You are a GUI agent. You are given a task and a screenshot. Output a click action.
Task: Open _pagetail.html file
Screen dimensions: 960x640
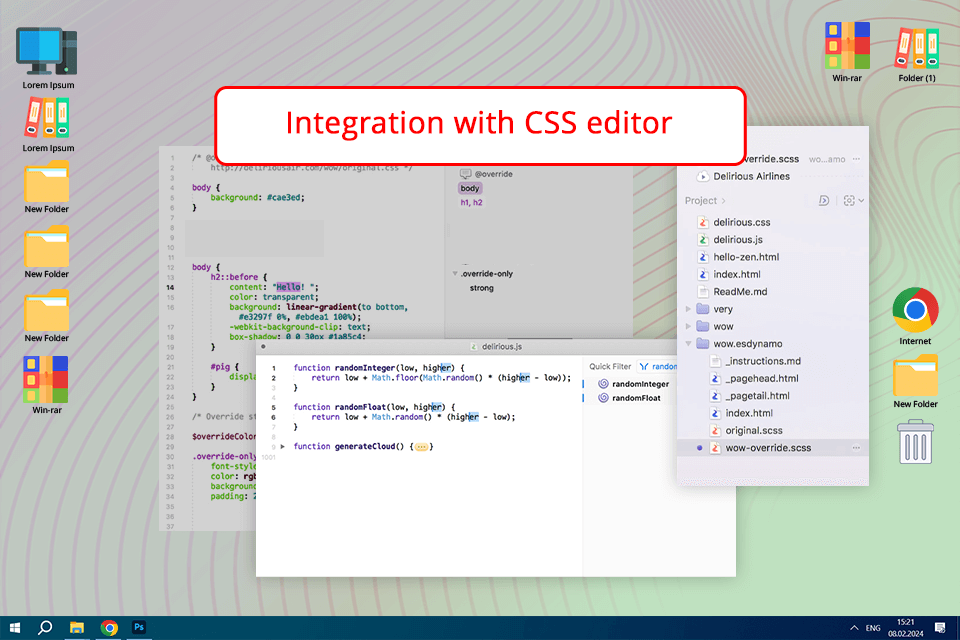click(757, 396)
